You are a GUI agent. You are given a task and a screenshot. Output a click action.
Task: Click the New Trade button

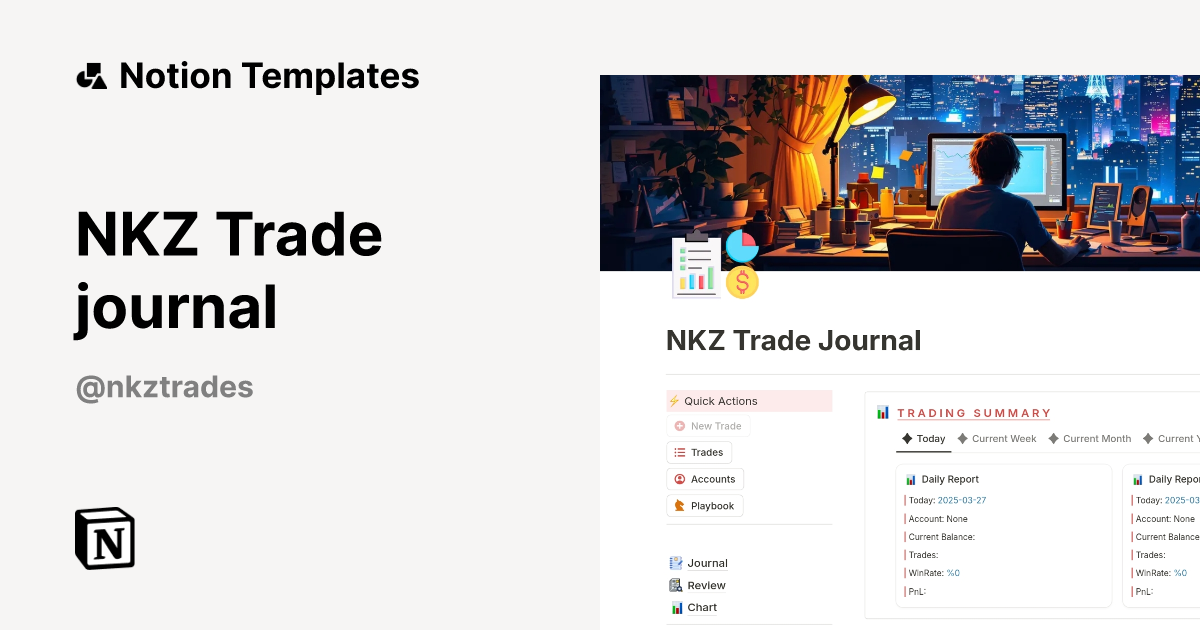(709, 425)
